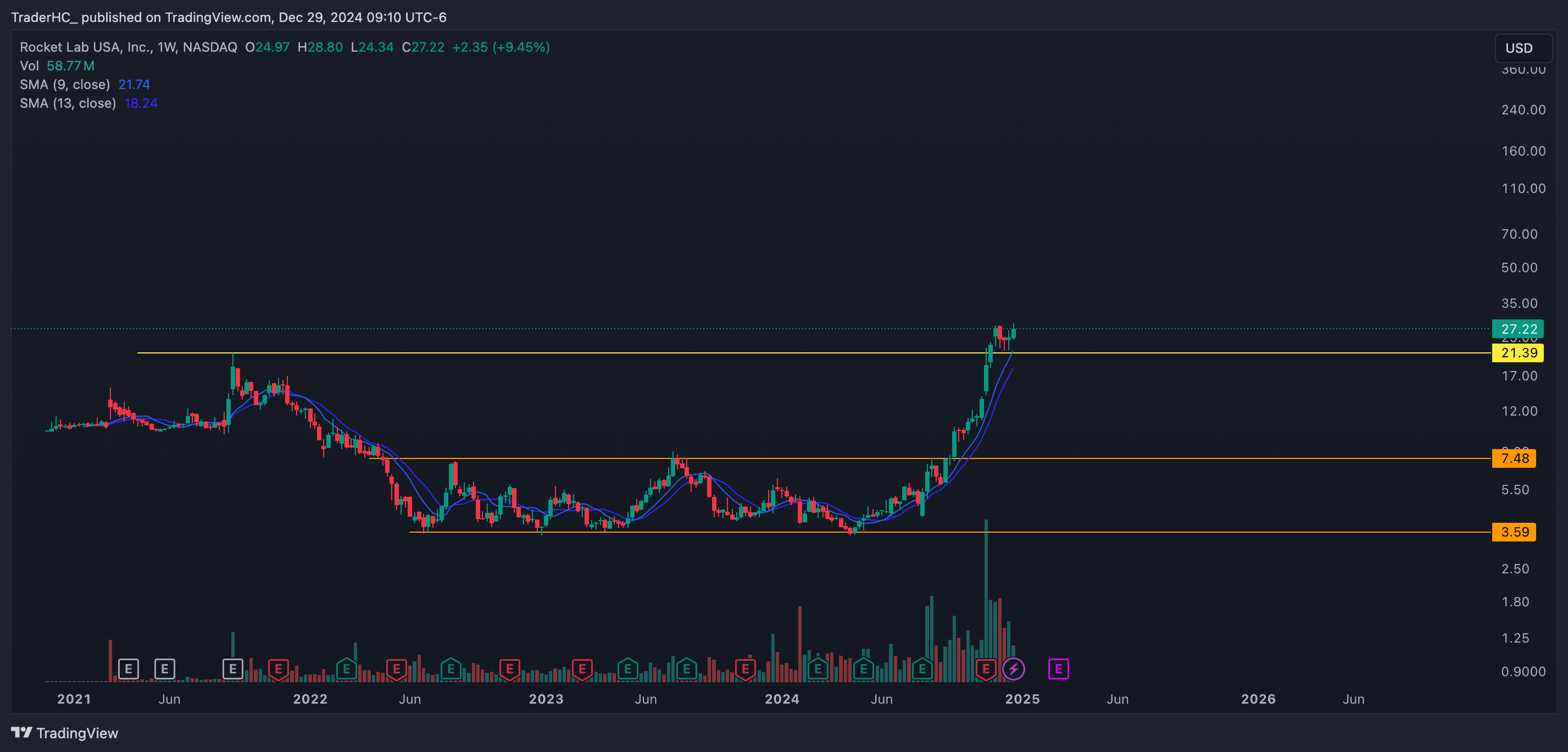
Task: Click the purple upcoming earnings E marker
Action: pos(1058,669)
